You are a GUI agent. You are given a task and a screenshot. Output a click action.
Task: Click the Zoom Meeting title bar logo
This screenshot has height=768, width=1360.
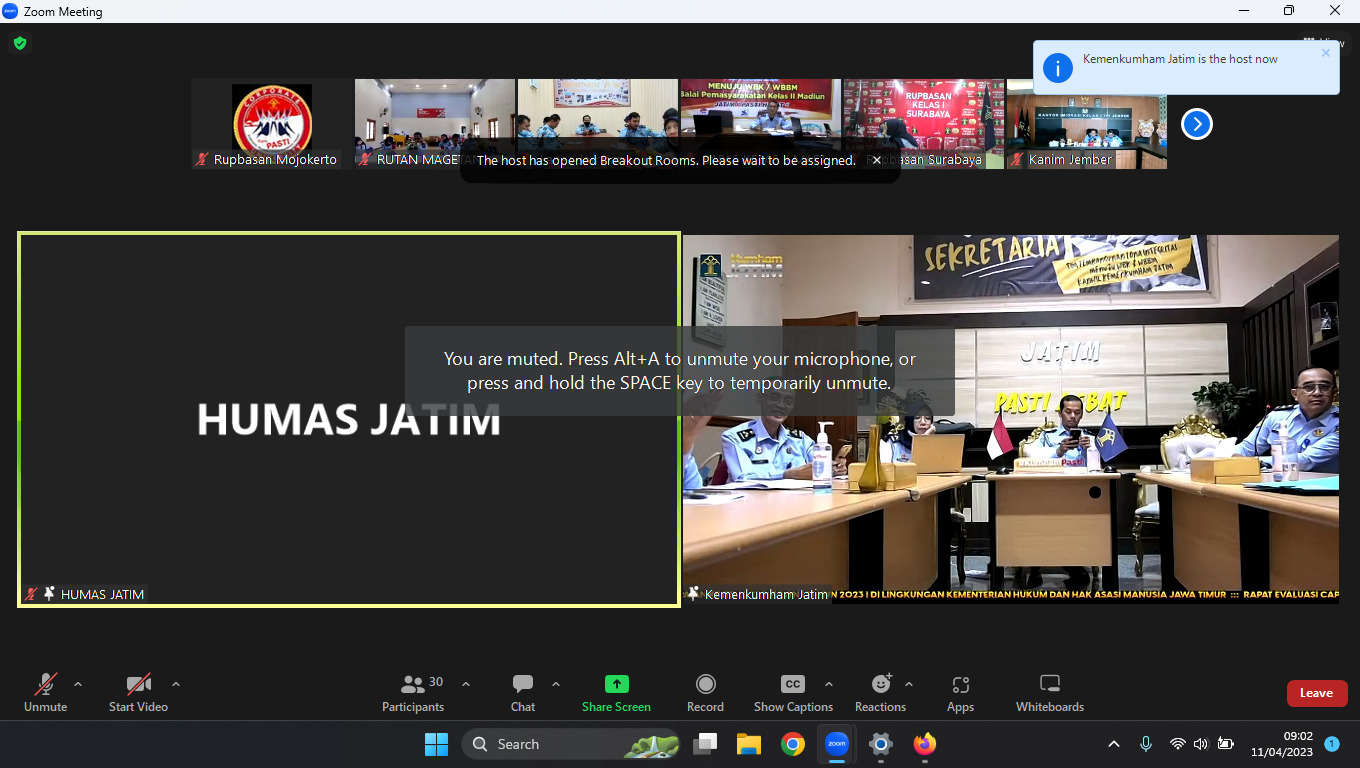pyautogui.click(x=10, y=11)
